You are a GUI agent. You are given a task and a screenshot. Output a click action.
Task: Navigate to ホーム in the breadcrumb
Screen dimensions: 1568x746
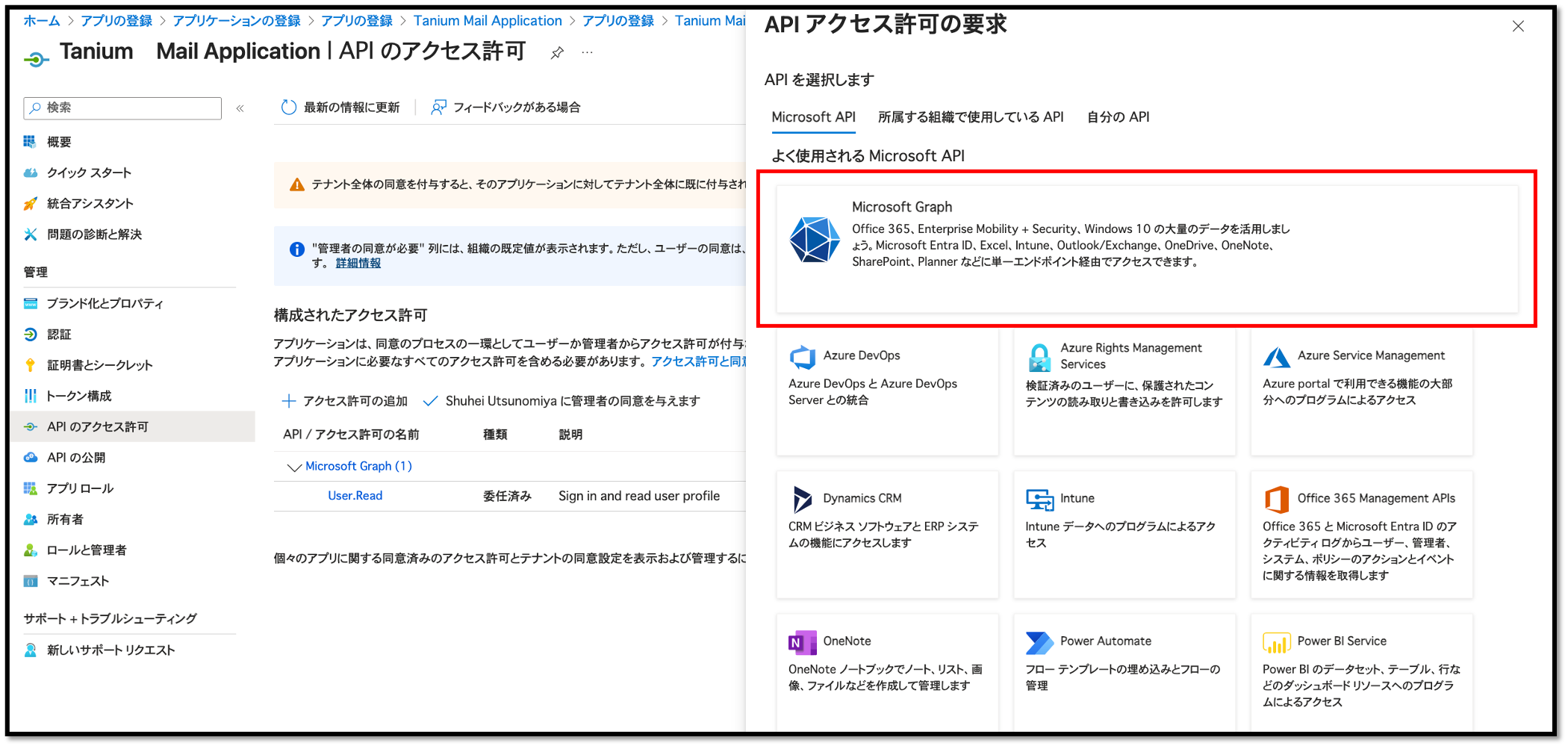pos(41,21)
